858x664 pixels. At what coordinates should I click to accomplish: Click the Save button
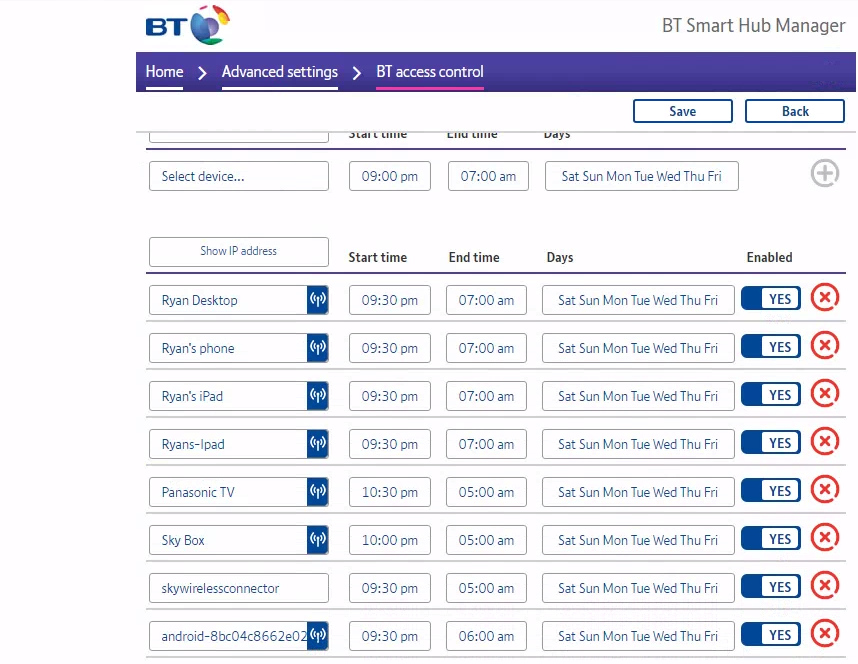682,111
